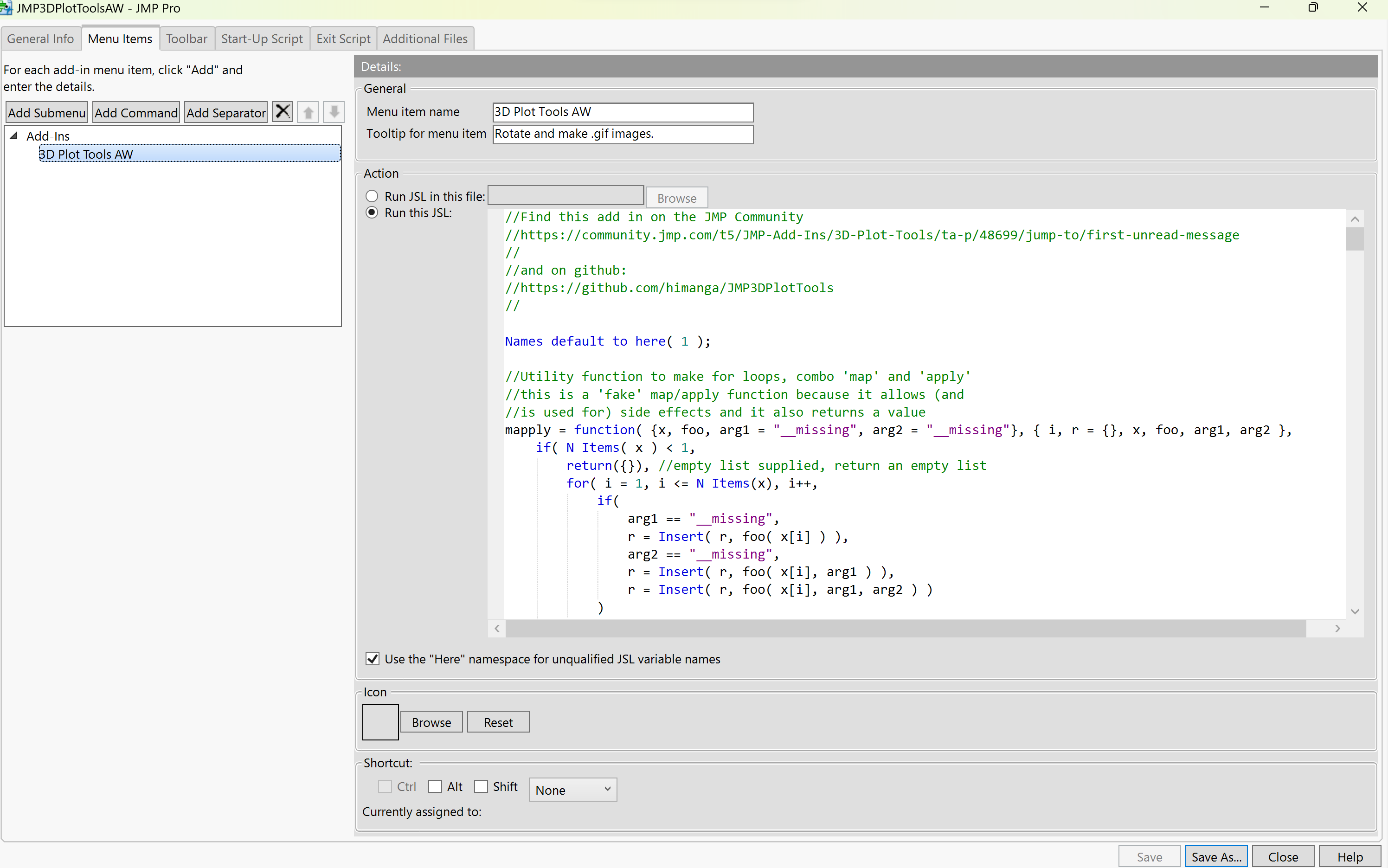
Task: Select the Run JSL in this file option
Action: (372, 196)
